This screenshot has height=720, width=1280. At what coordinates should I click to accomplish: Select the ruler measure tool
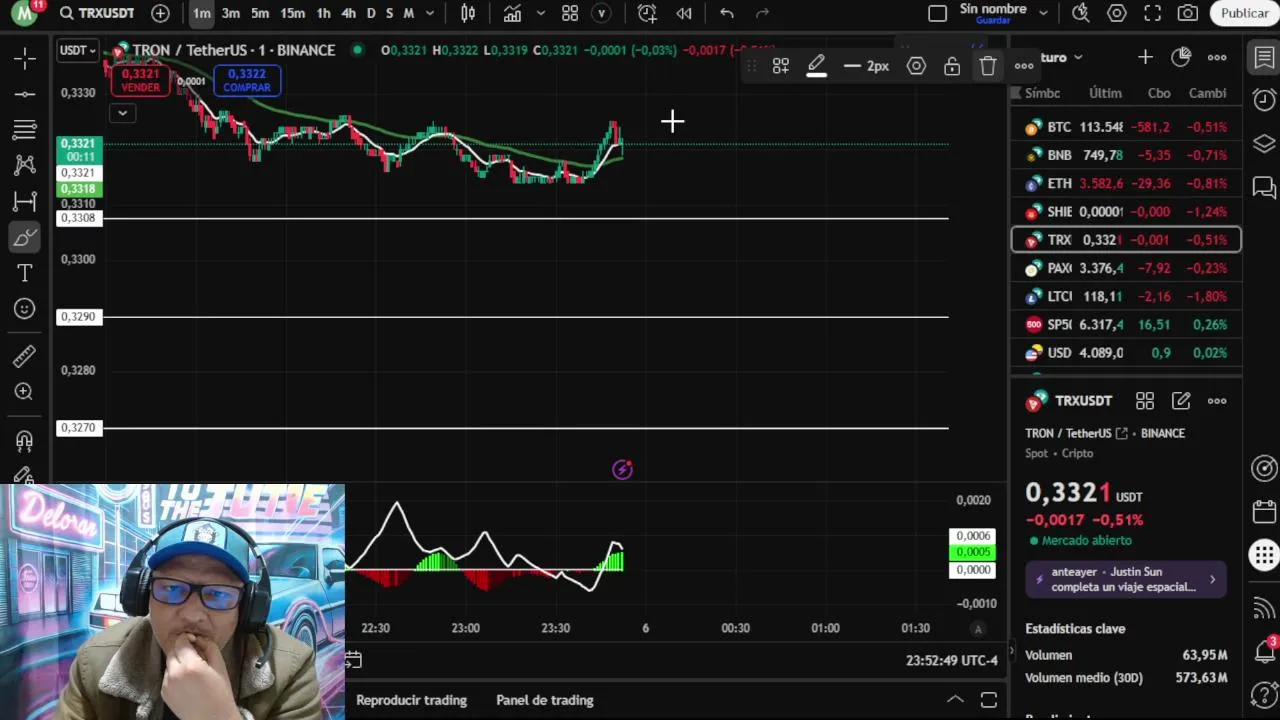tap(25, 356)
